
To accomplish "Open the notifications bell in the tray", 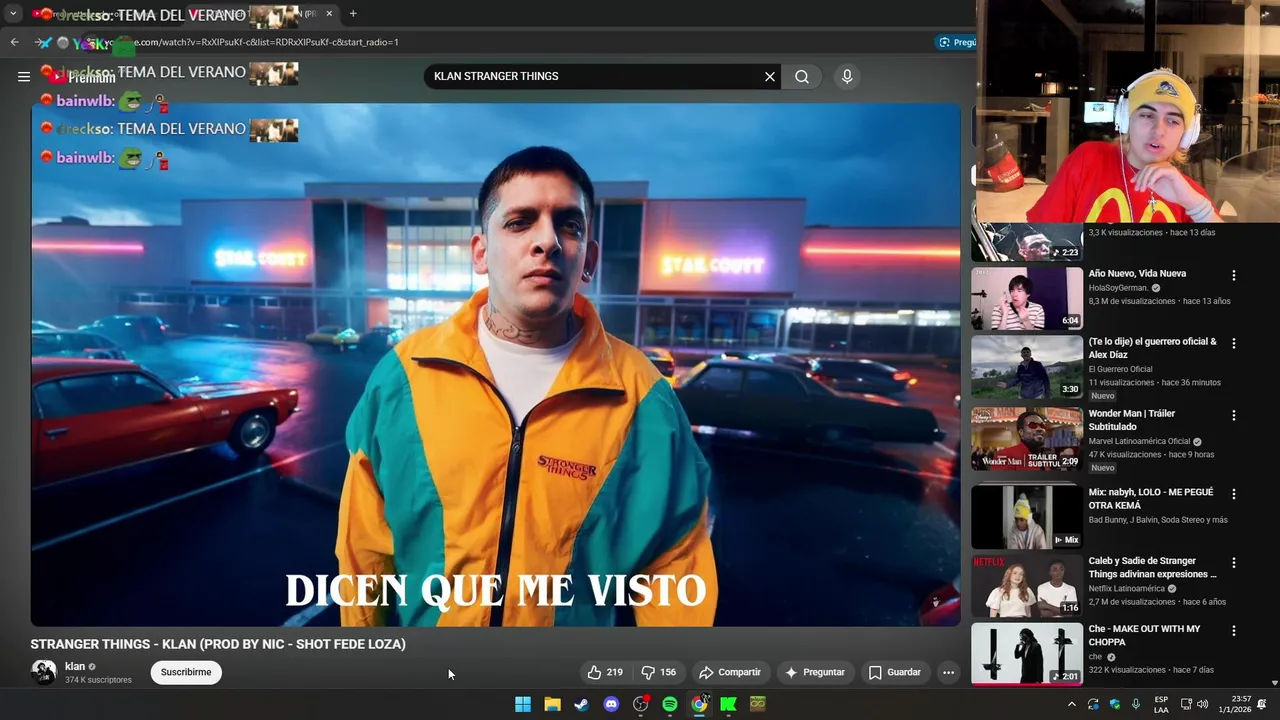I will pos(1262,704).
